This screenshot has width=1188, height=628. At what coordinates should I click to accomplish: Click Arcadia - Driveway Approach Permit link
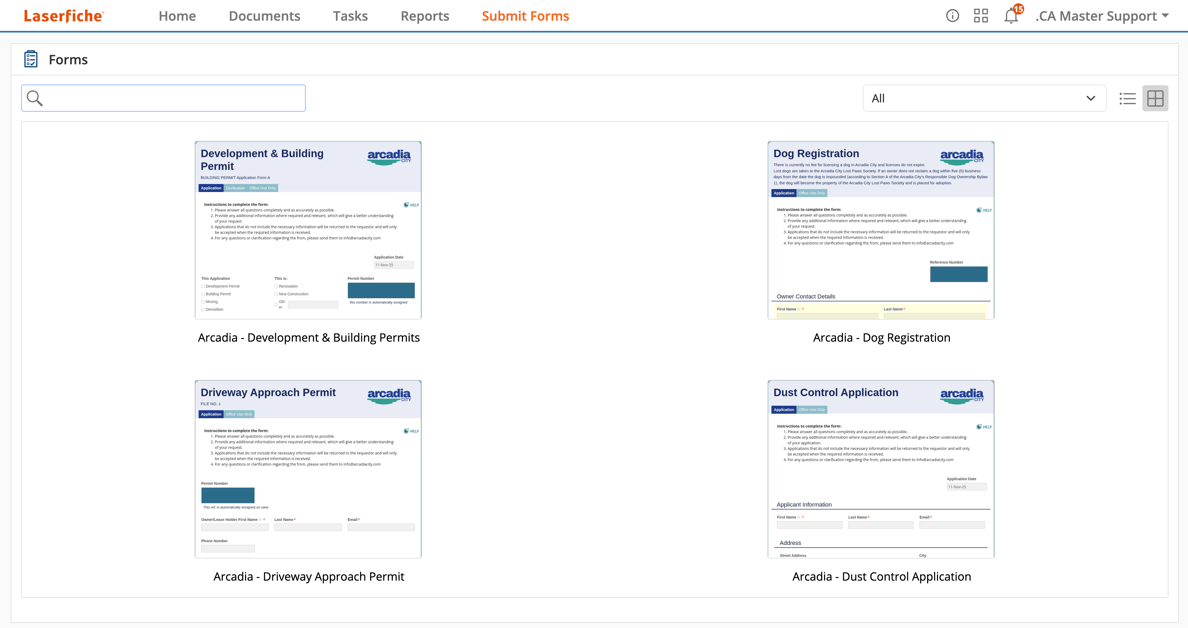(x=309, y=576)
